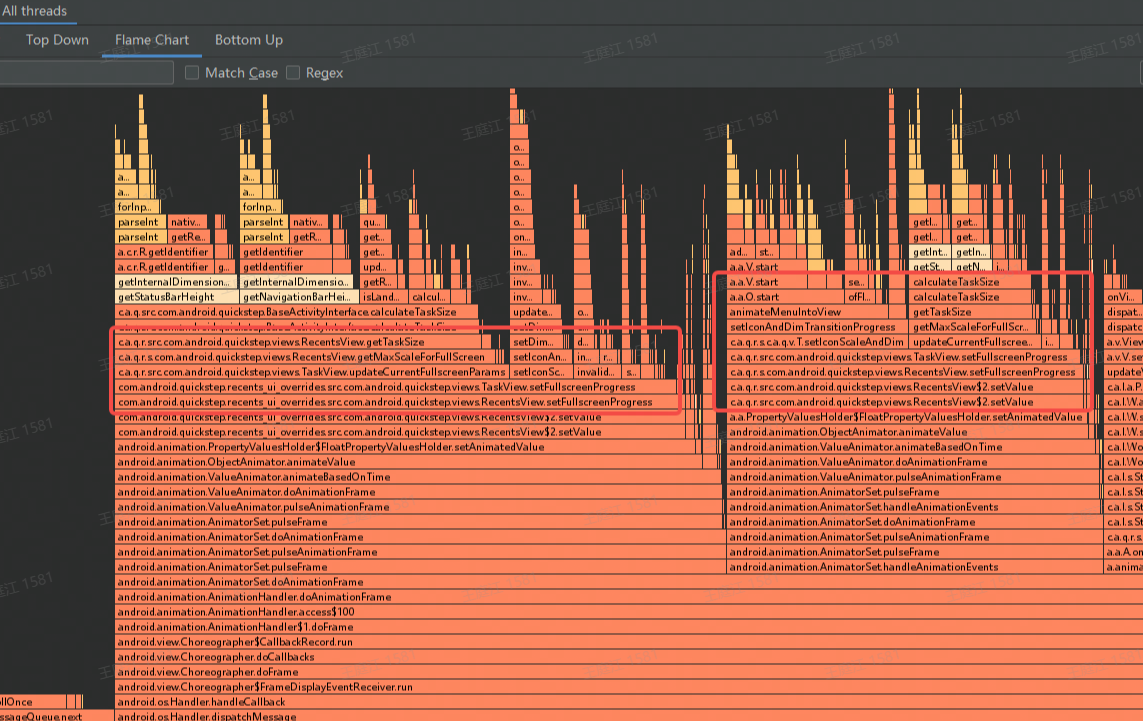Select Choreographer$CallbackRecord.run frame
The width and height of the screenshot is (1143, 721).
click(629, 642)
